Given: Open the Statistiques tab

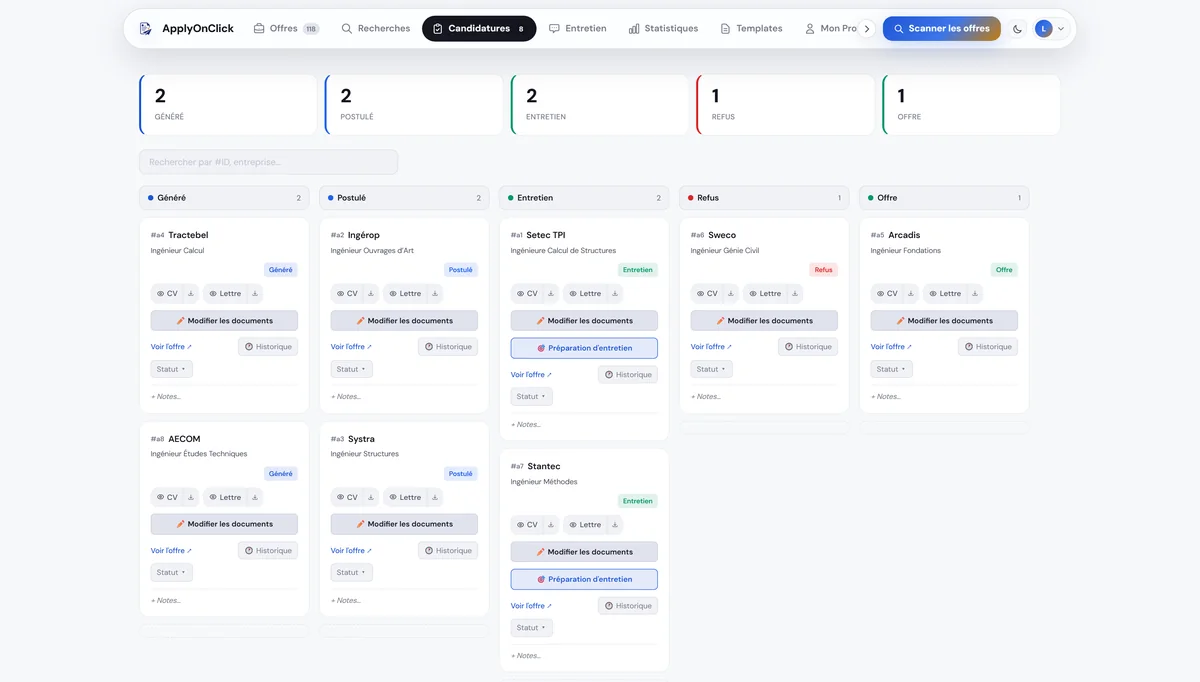Looking at the screenshot, I should pos(664,29).
